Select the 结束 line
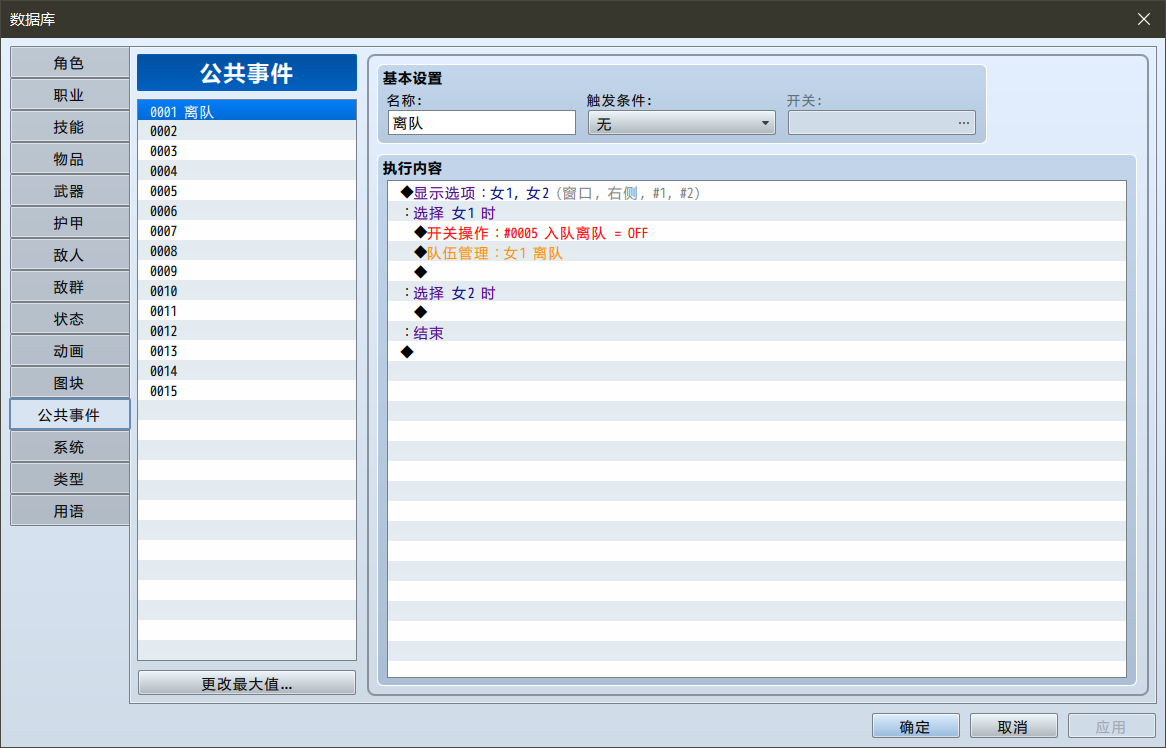Image resolution: width=1166 pixels, height=748 pixels. click(757, 333)
